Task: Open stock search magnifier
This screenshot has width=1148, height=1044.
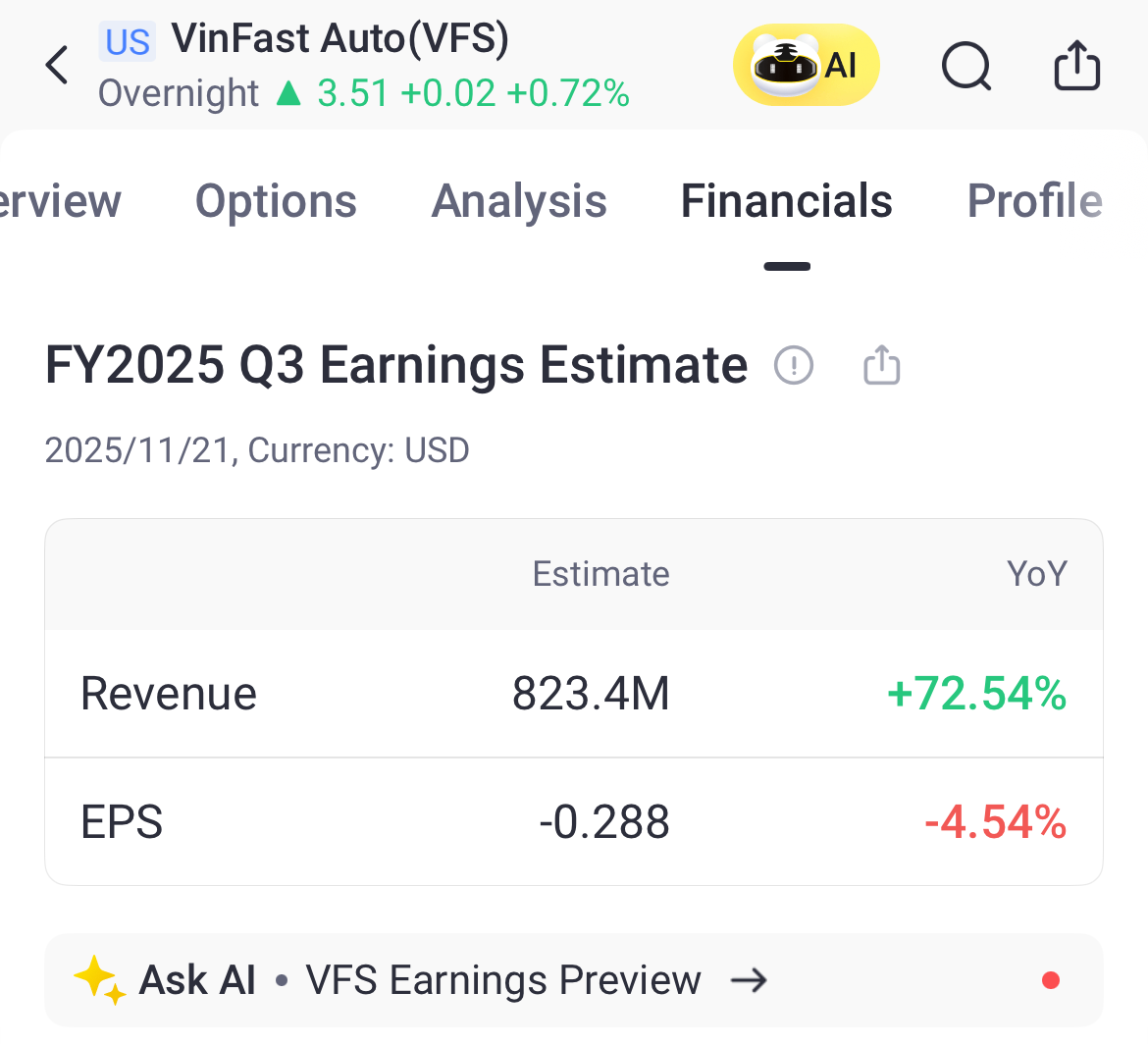Action: [x=966, y=67]
